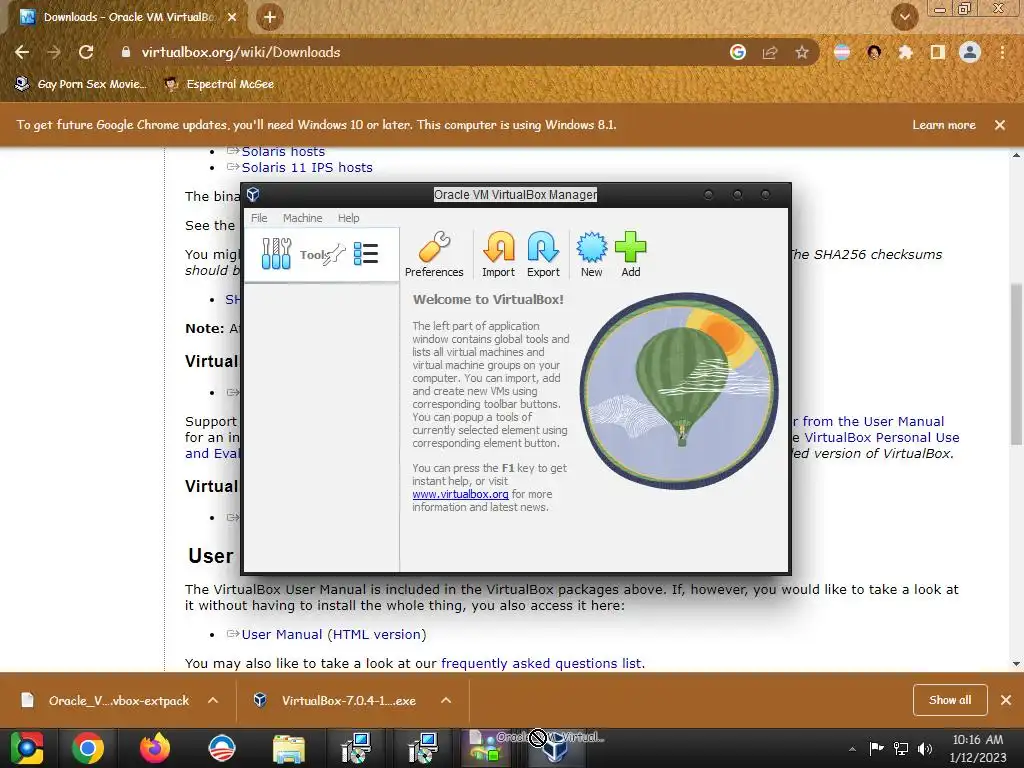The image size is (1024, 768).
Task: Open the network tray icon
Action: (901, 749)
